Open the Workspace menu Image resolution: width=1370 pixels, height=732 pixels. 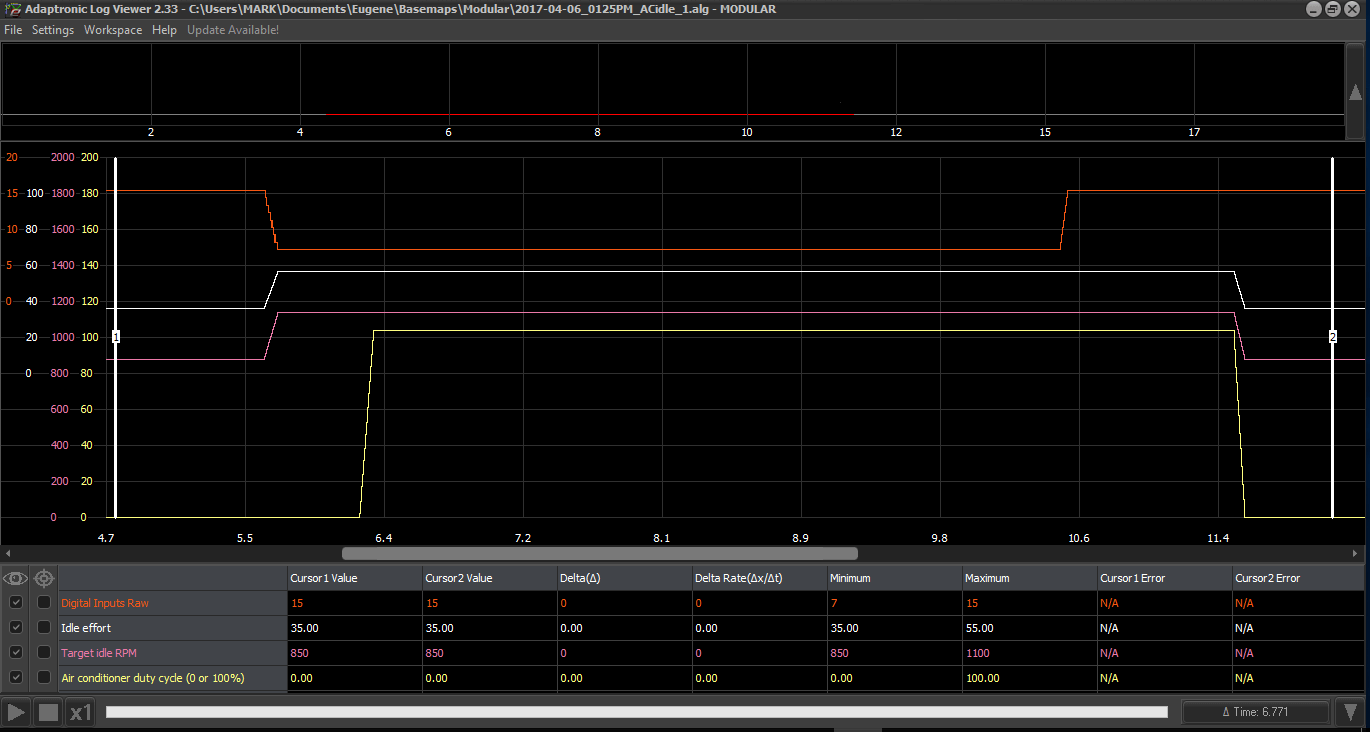pos(113,30)
